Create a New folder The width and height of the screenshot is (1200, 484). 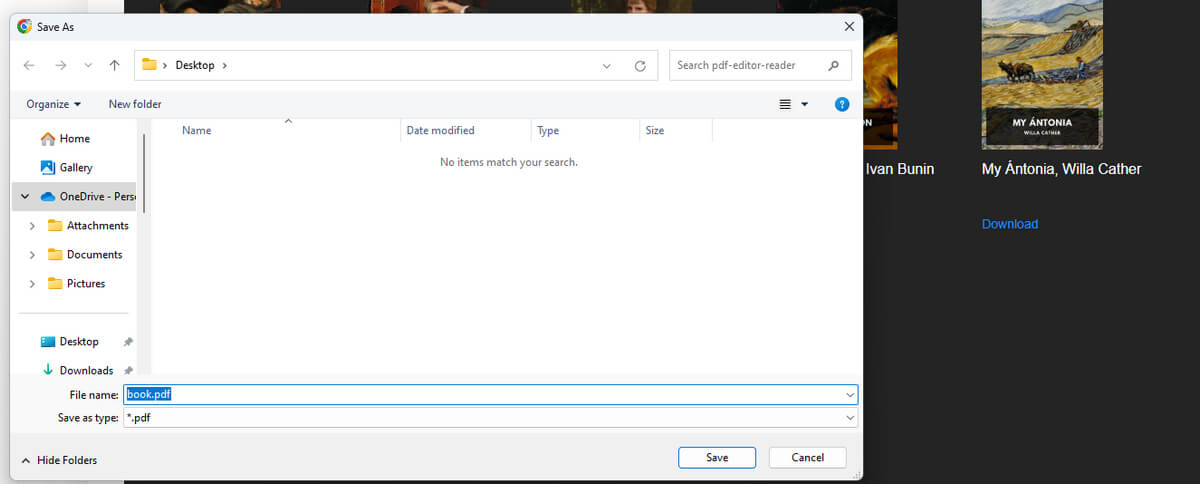pos(135,104)
